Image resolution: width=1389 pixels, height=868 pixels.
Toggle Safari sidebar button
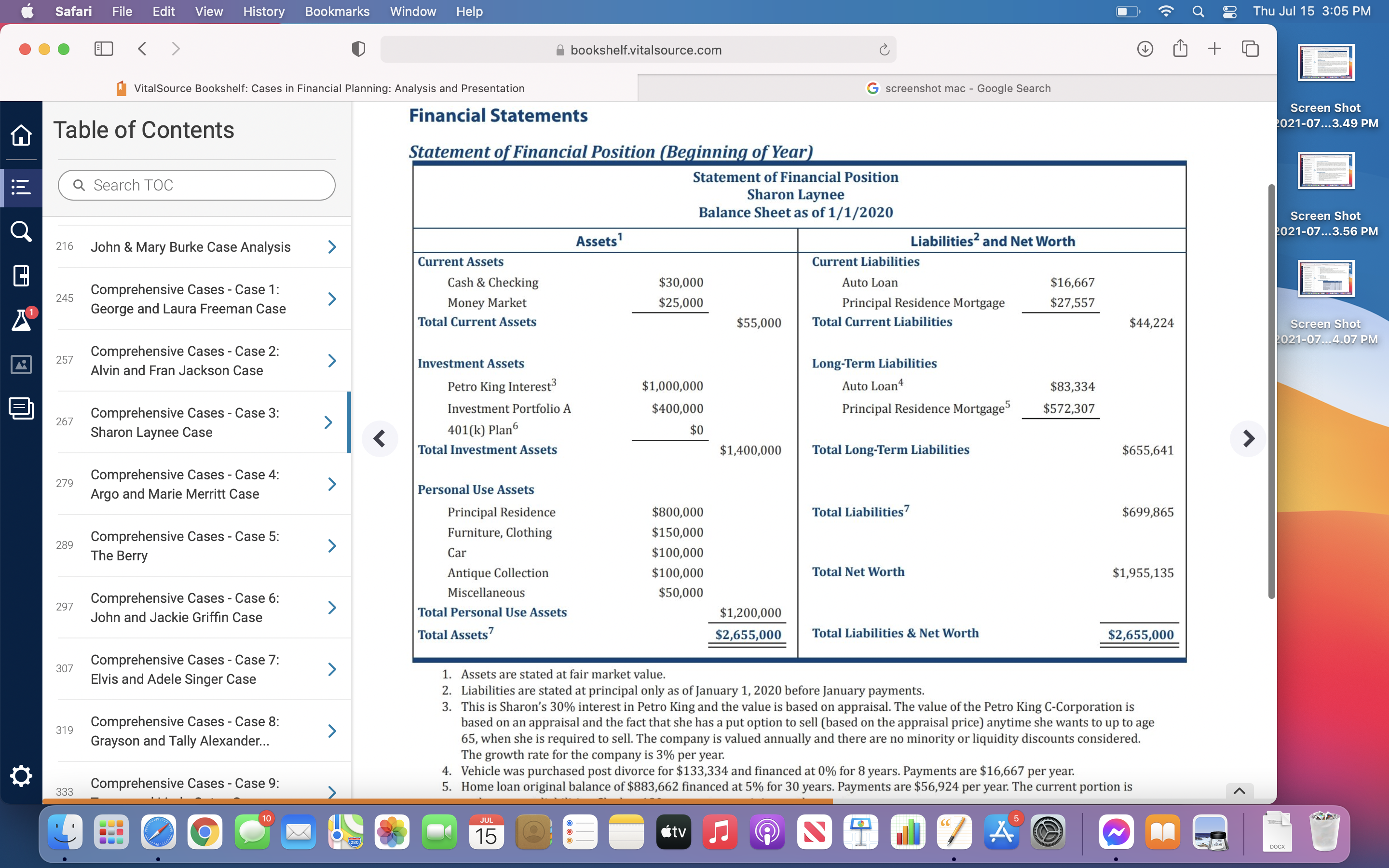103,49
